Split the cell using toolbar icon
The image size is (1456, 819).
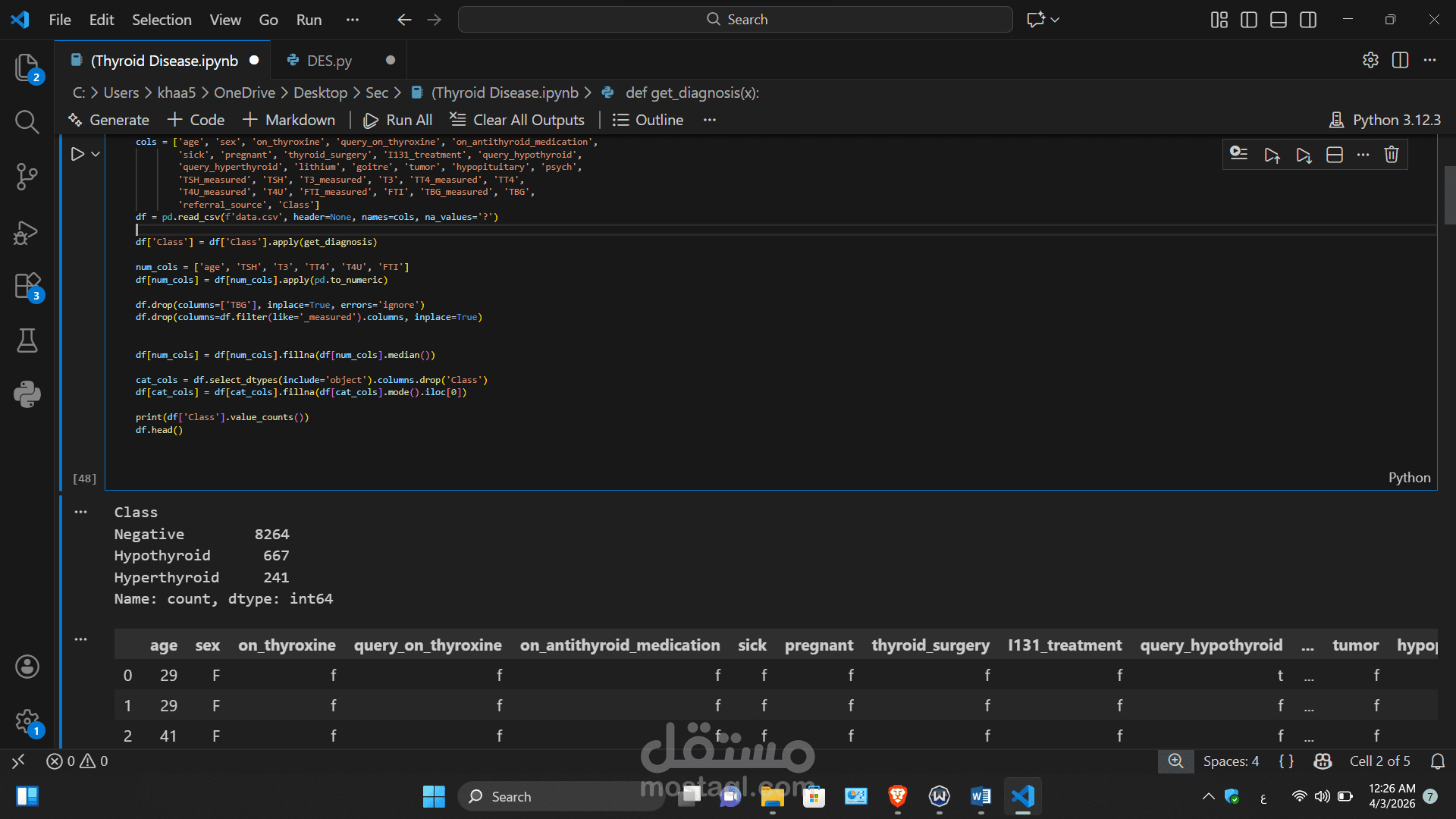1334,155
